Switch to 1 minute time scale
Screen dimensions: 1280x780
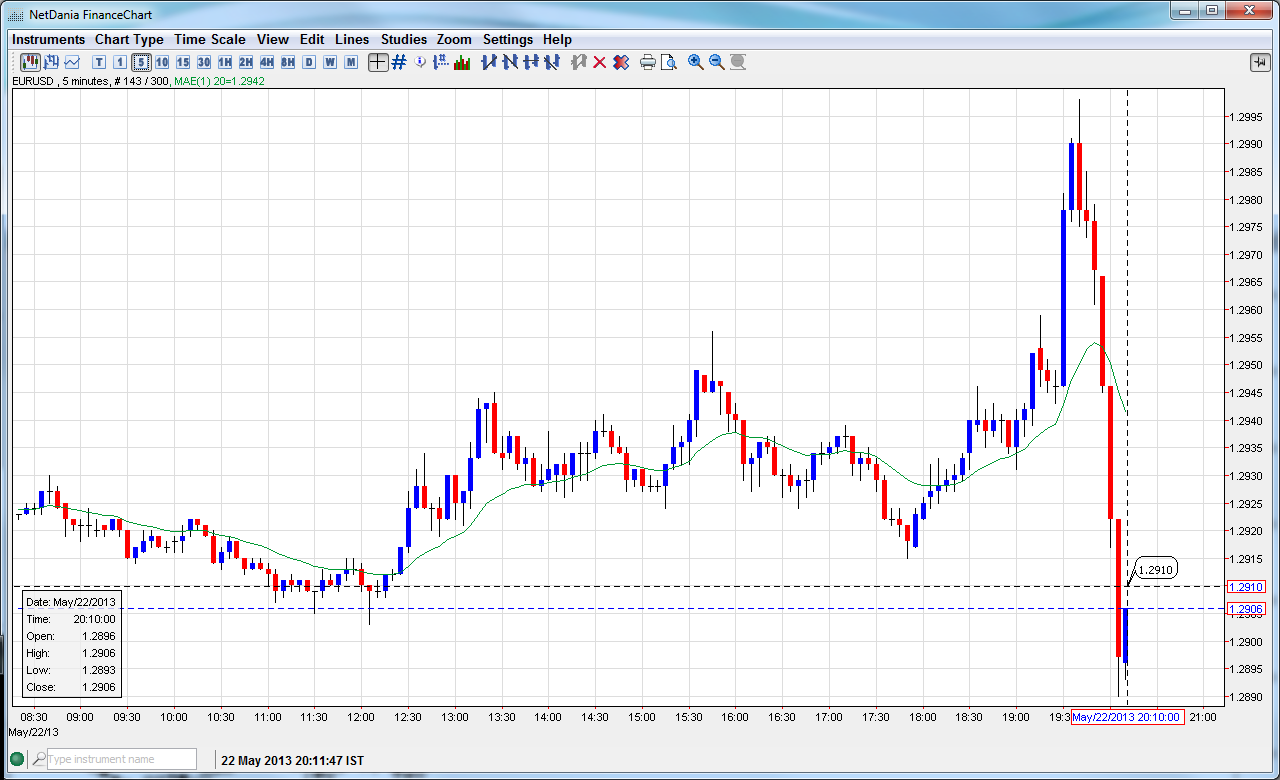120,62
